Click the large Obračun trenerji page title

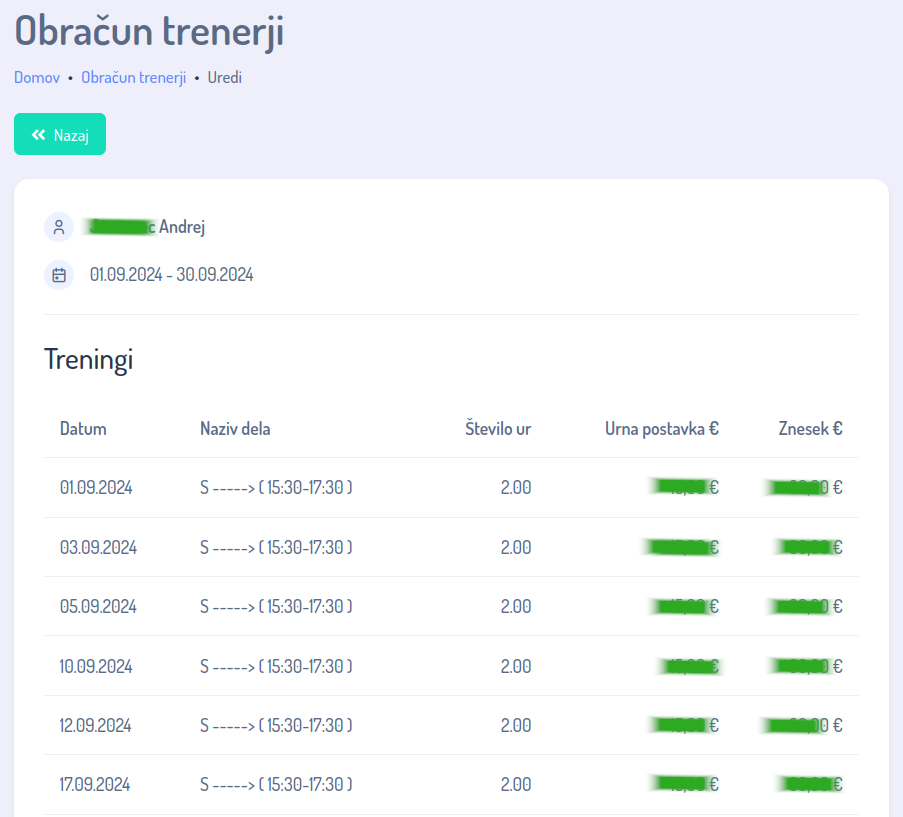pyautogui.click(x=149, y=30)
